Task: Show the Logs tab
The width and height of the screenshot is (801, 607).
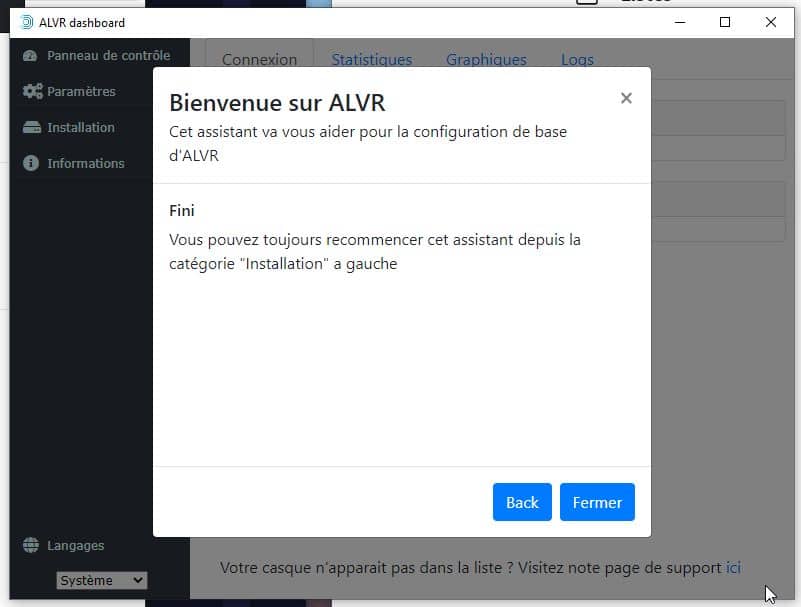Action: pyautogui.click(x=577, y=60)
